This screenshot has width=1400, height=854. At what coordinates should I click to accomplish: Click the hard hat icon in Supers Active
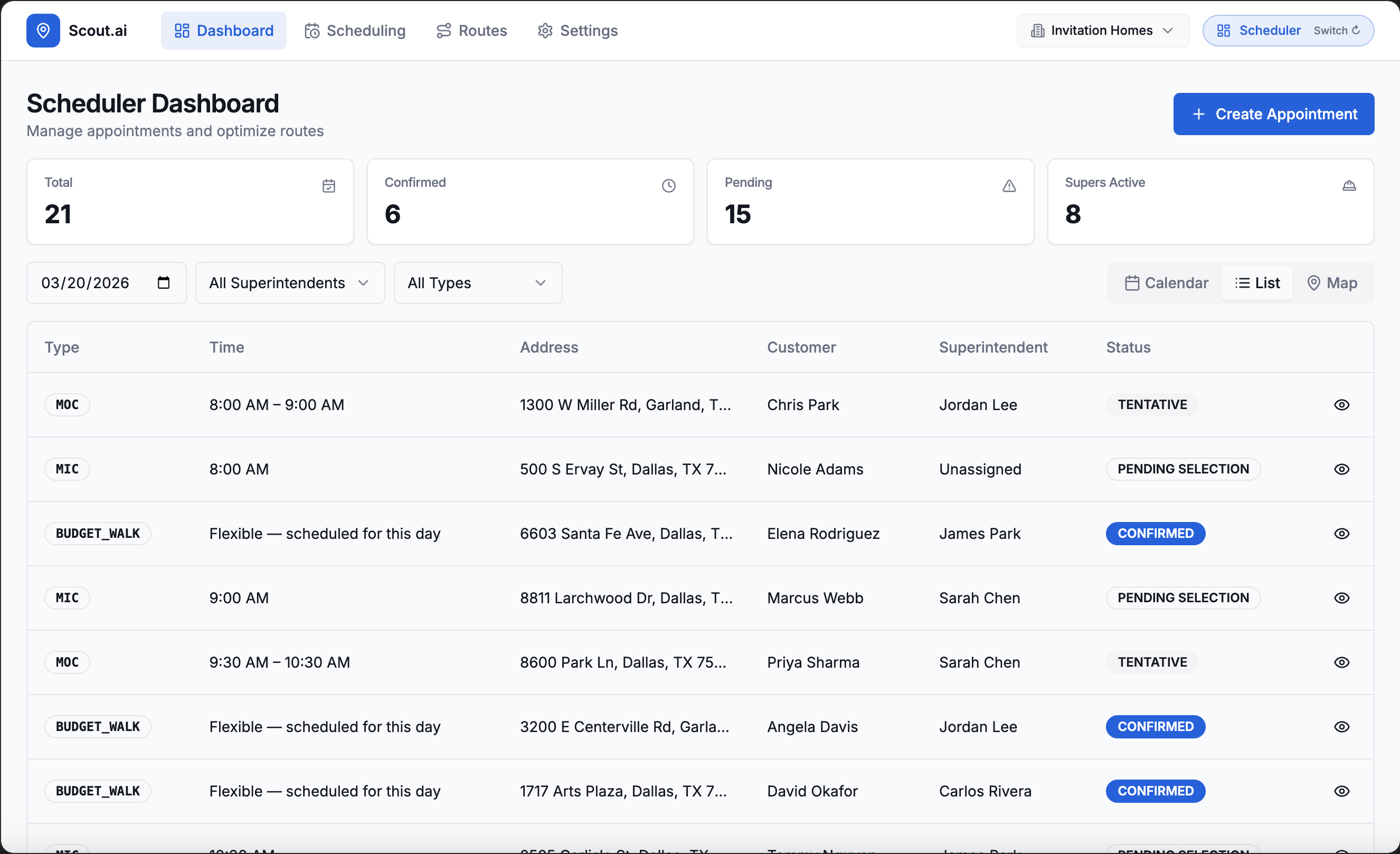tap(1348, 186)
